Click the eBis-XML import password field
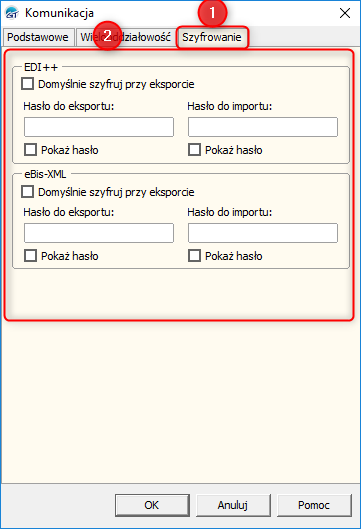Screen dimensions: 361x529 click(263, 233)
